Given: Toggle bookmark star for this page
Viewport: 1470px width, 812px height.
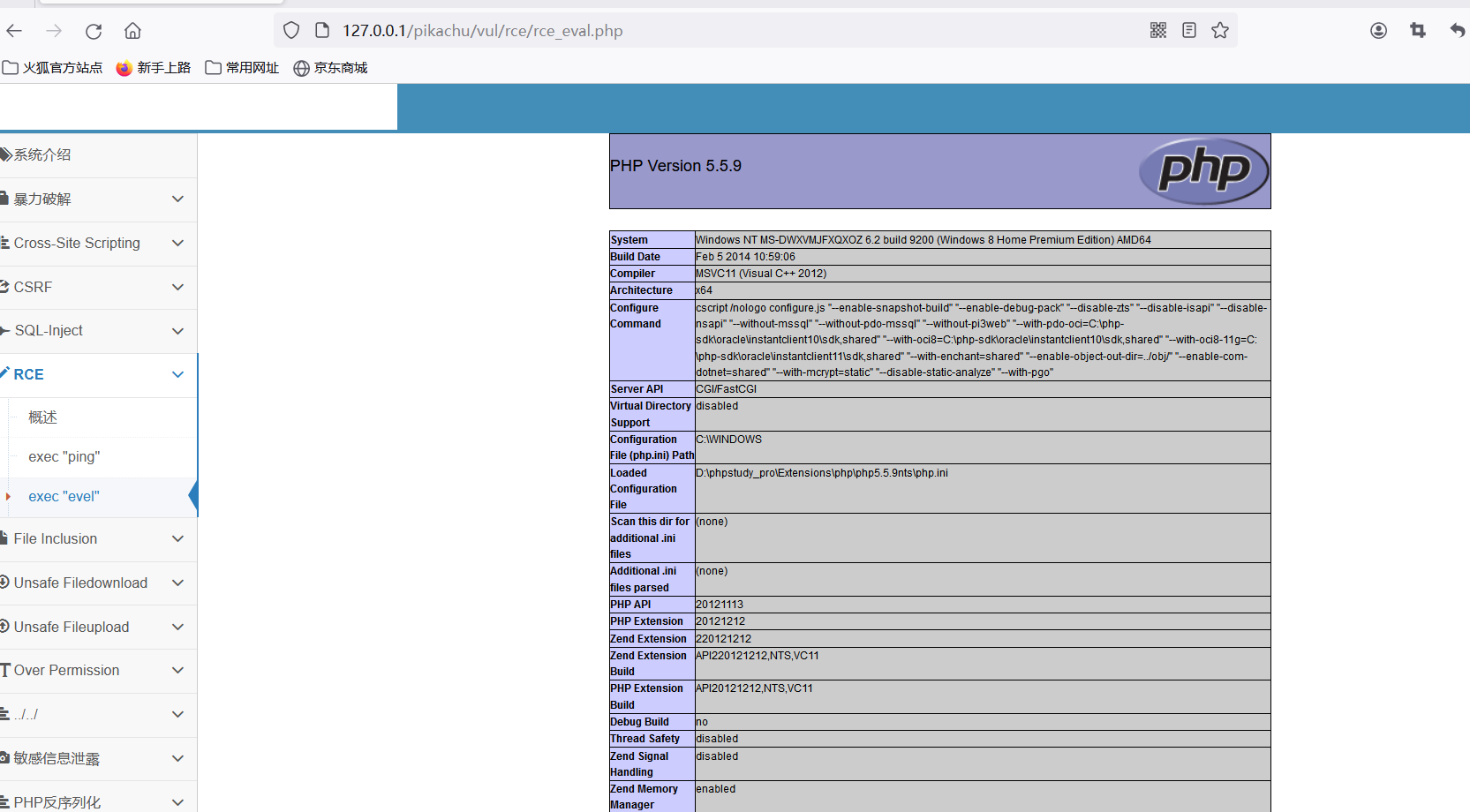Looking at the screenshot, I should pyautogui.click(x=1220, y=29).
